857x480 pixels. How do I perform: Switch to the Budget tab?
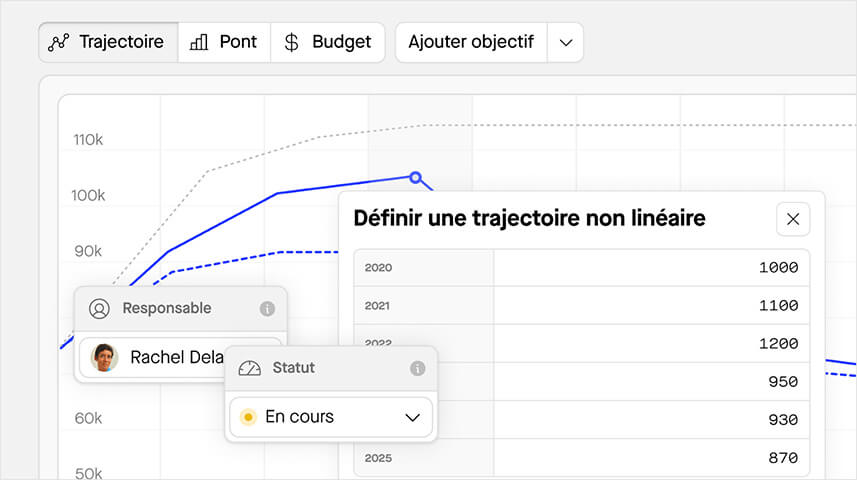327,42
